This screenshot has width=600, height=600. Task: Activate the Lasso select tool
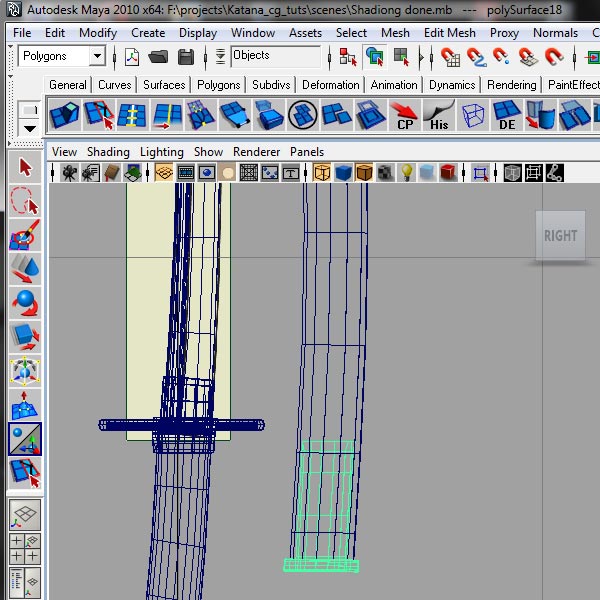(x=25, y=201)
